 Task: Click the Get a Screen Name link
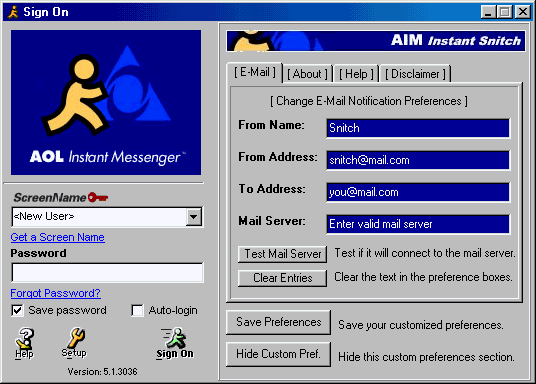(x=57, y=237)
